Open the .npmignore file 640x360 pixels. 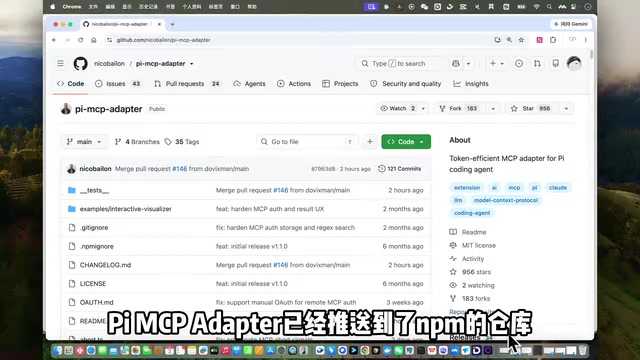point(97,247)
